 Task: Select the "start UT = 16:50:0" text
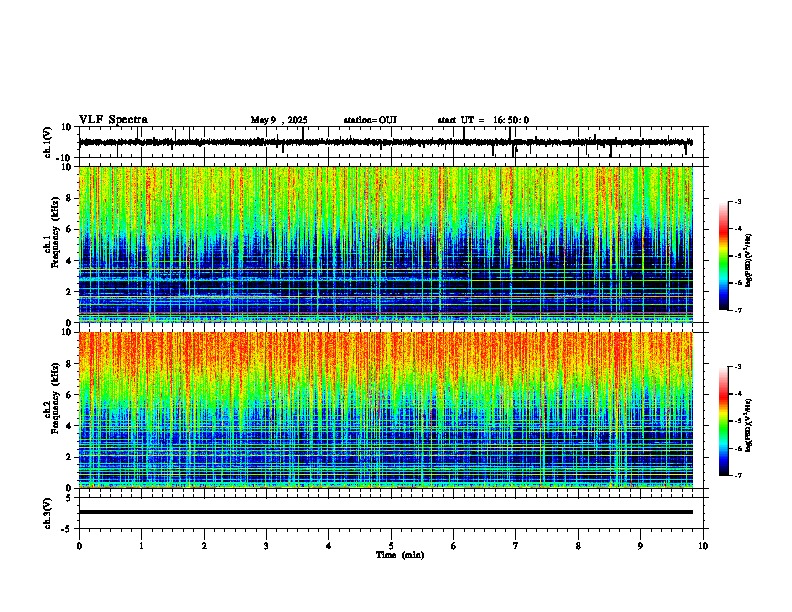click(x=483, y=120)
